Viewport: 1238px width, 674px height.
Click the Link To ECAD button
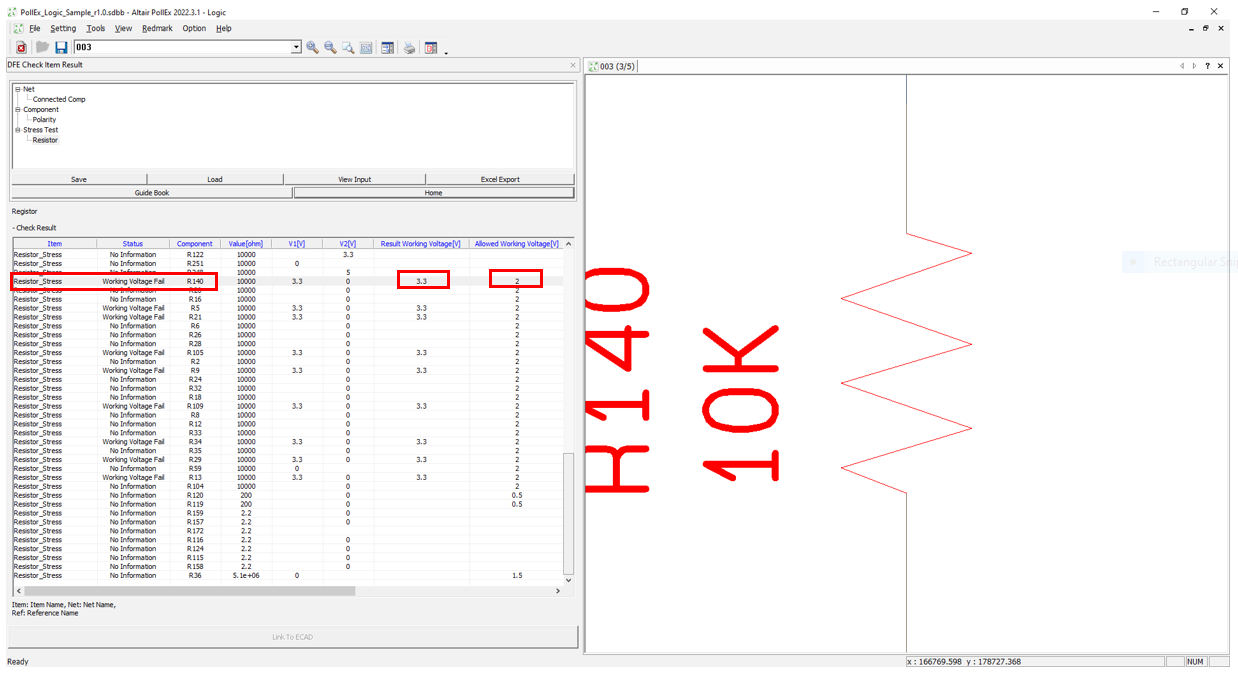[293, 637]
